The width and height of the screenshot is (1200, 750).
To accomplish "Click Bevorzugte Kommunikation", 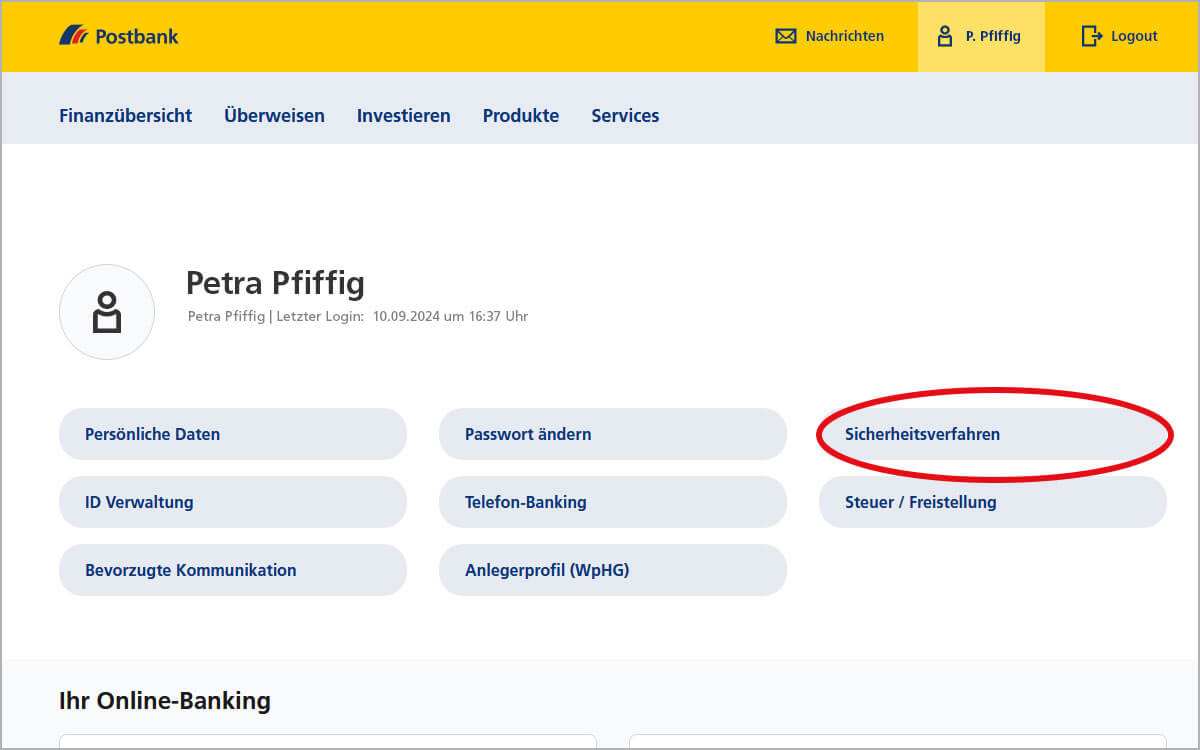I will click(232, 570).
